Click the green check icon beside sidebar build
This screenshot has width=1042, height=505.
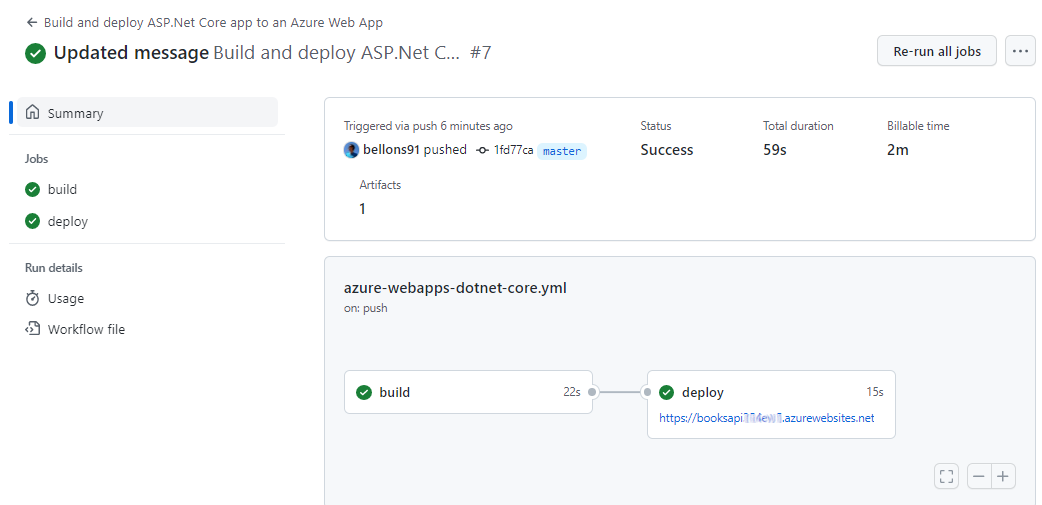tap(33, 189)
